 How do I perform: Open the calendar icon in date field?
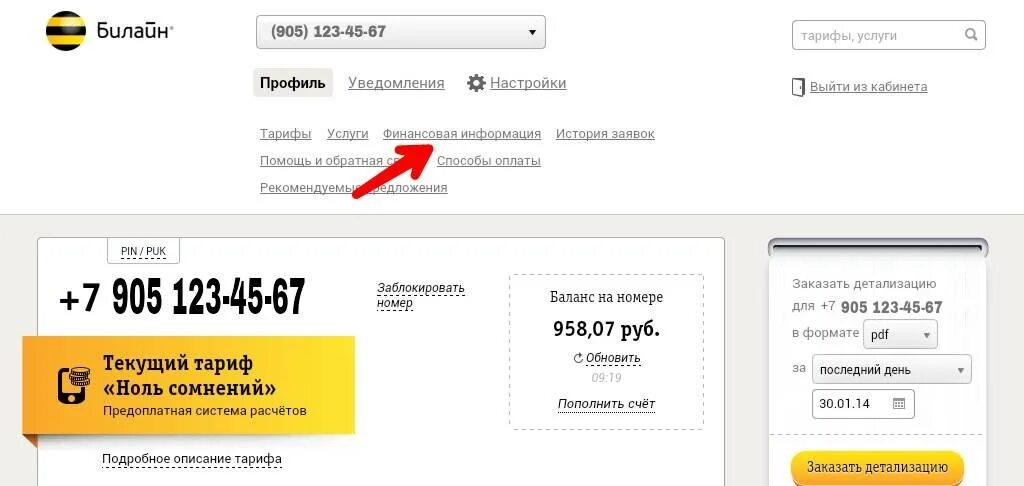tap(899, 404)
